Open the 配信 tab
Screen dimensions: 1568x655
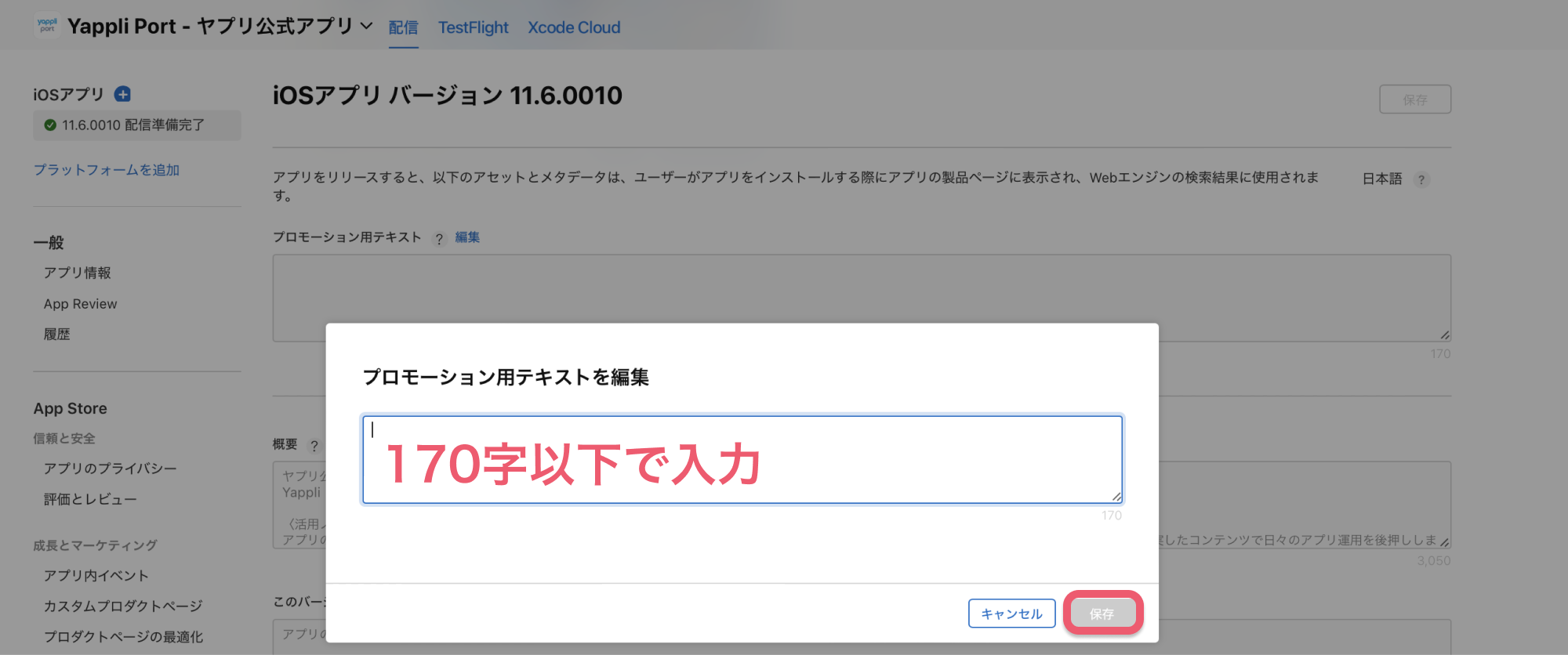tap(403, 27)
